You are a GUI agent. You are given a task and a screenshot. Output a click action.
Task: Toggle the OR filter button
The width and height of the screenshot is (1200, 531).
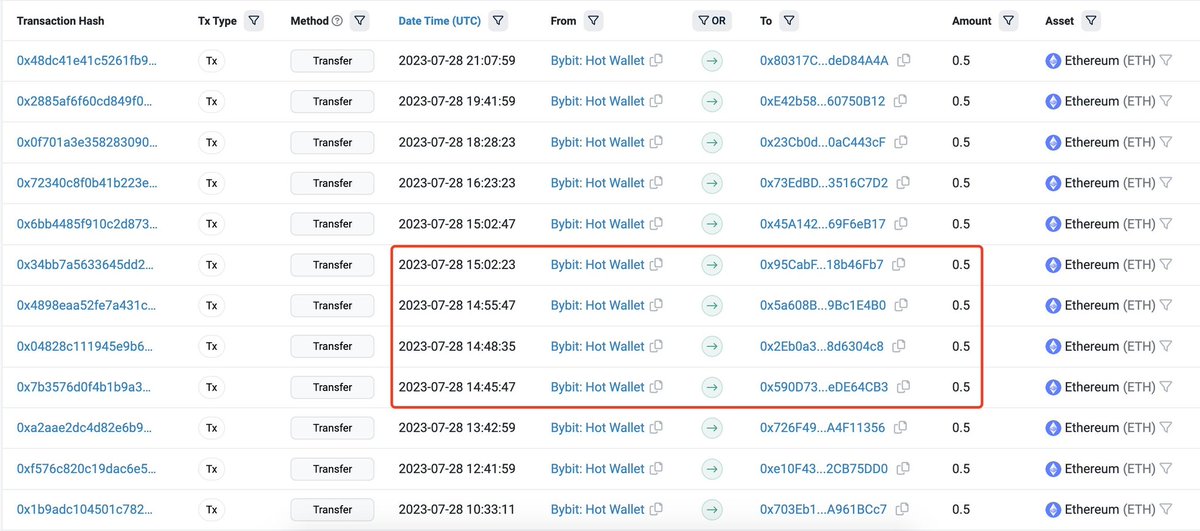coord(711,20)
